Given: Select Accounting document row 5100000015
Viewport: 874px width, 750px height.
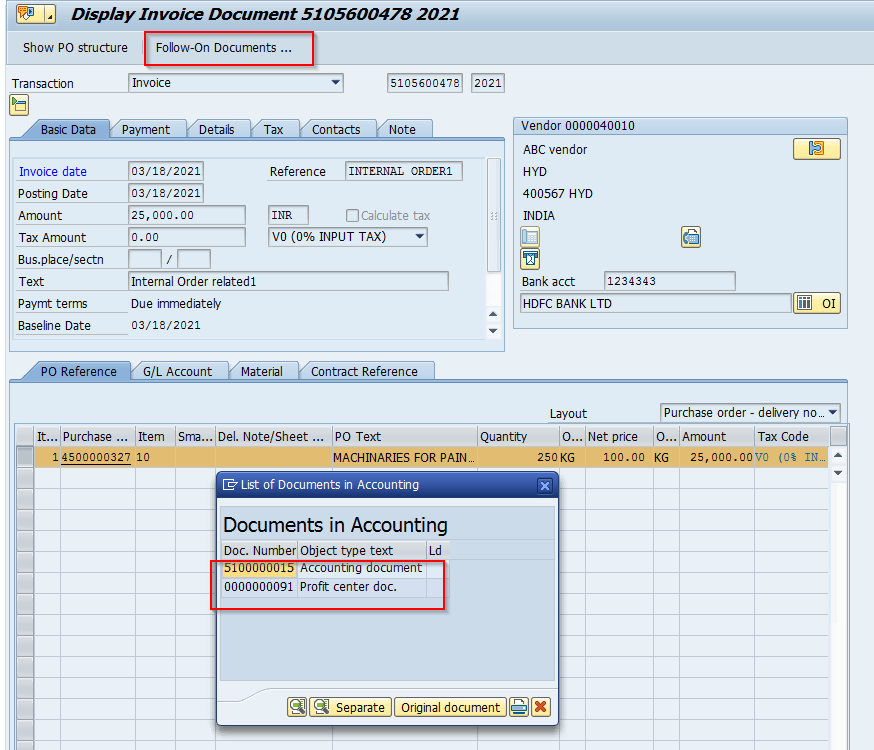Looking at the screenshot, I should click(260, 568).
